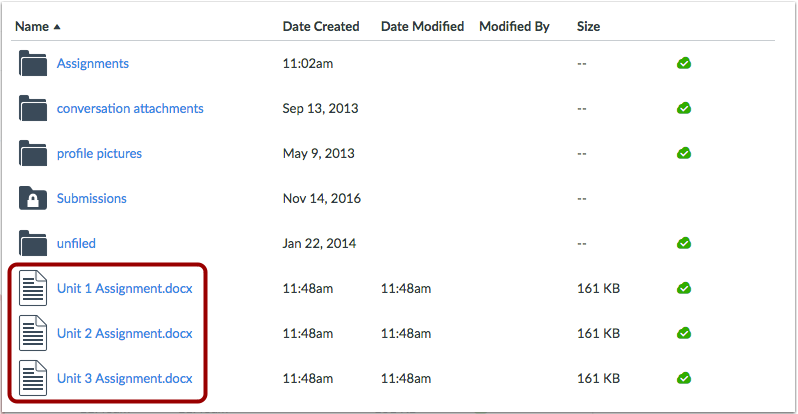This screenshot has width=798, height=414.
Task: Sort by the Size column header
Action: pos(588,26)
